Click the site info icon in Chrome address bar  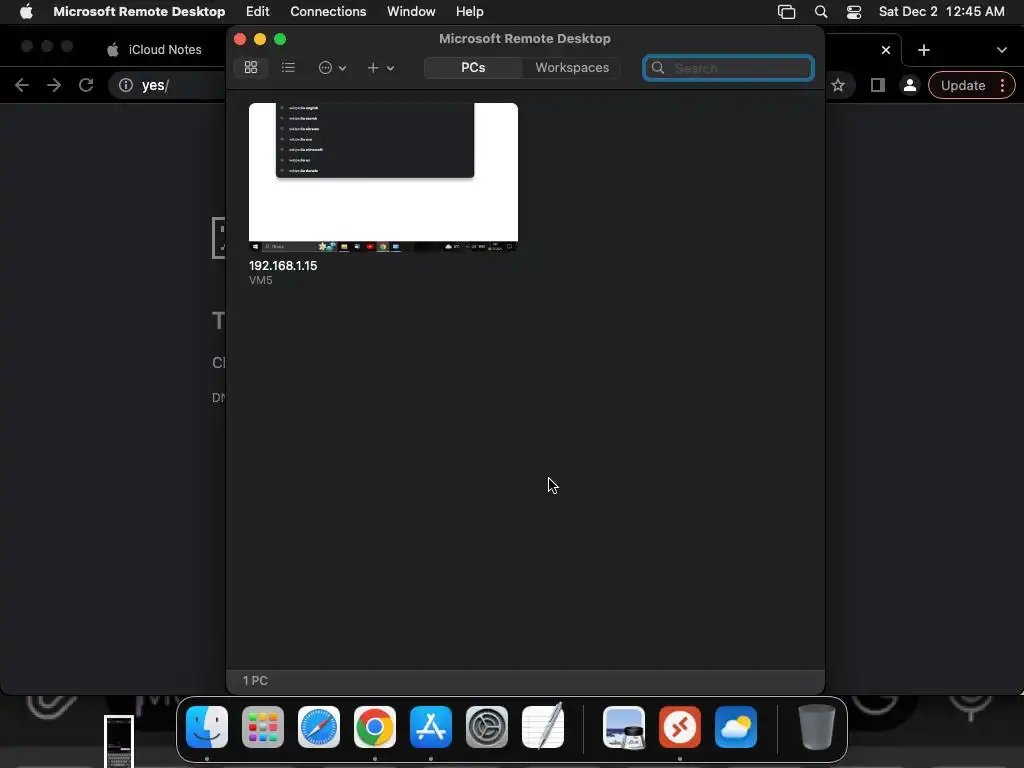coord(126,85)
